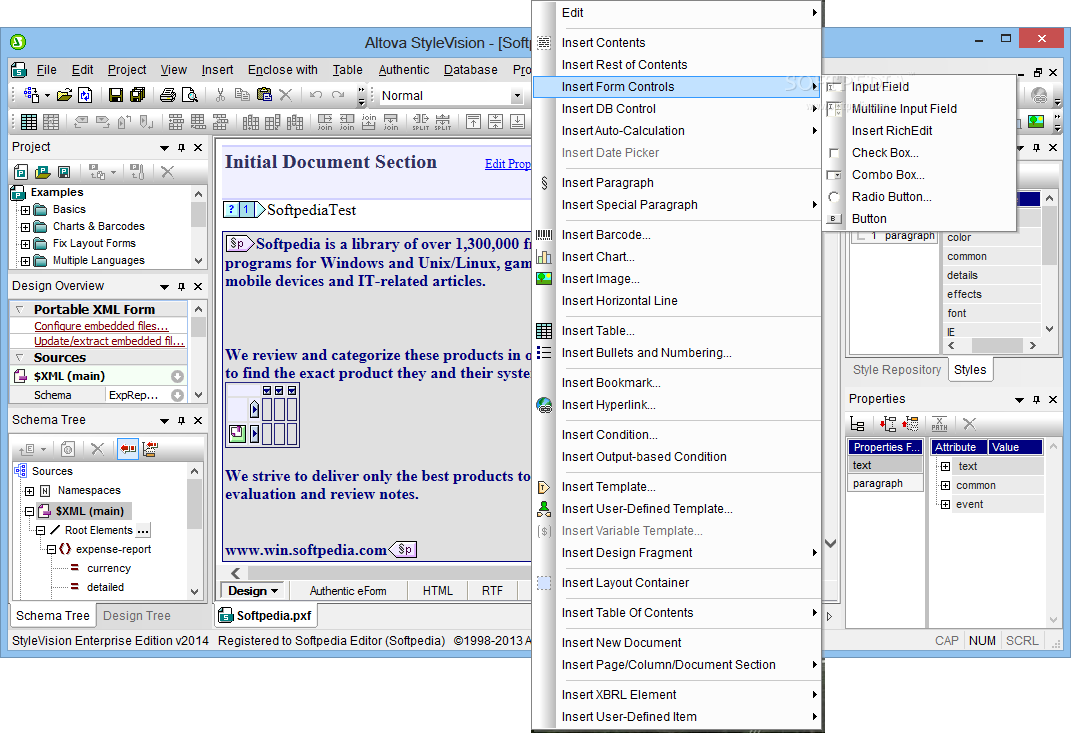The image size is (1071, 733).
Task: Click the Print toolbar icon
Action: [167, 95]
